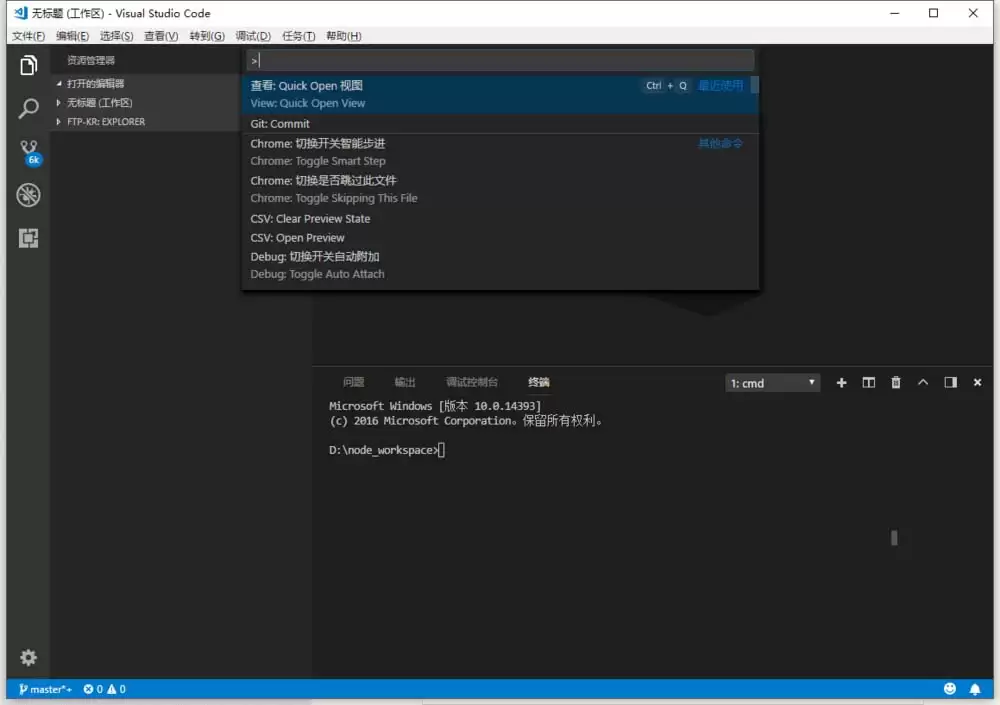Viewport: 1000px width, 705px height.
Task: Kill the terminal via the trash icon
Action: point(896,382)
